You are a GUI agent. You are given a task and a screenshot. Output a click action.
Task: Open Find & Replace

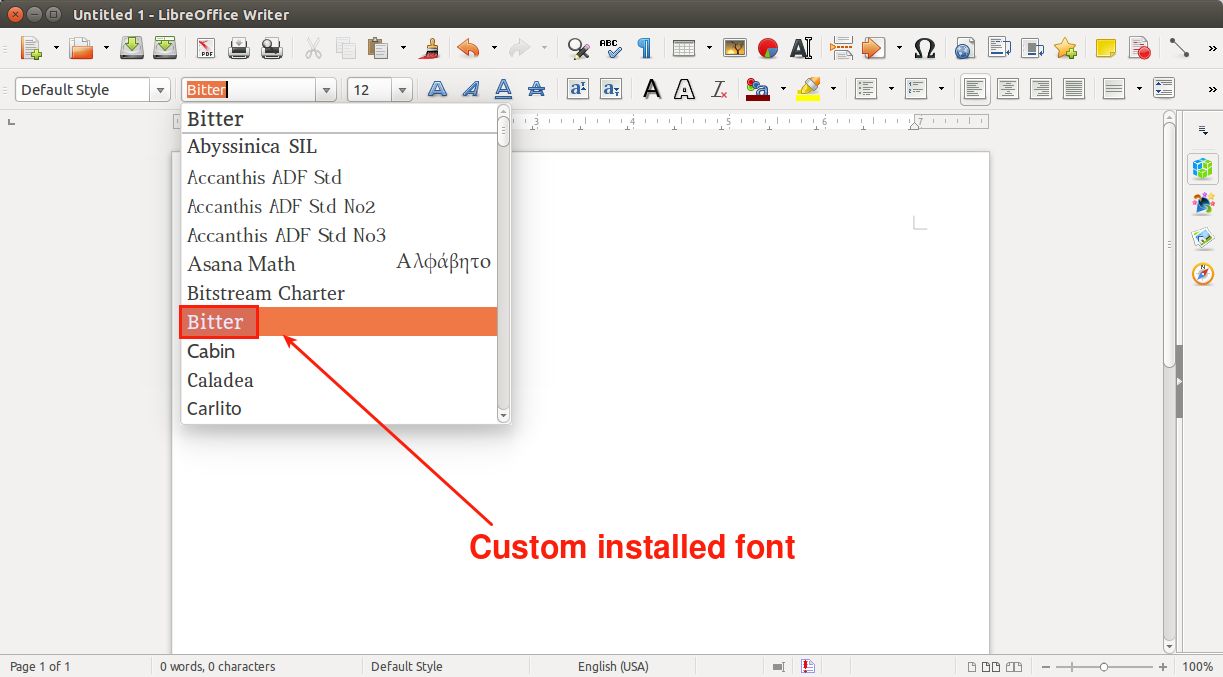(577, 48)
